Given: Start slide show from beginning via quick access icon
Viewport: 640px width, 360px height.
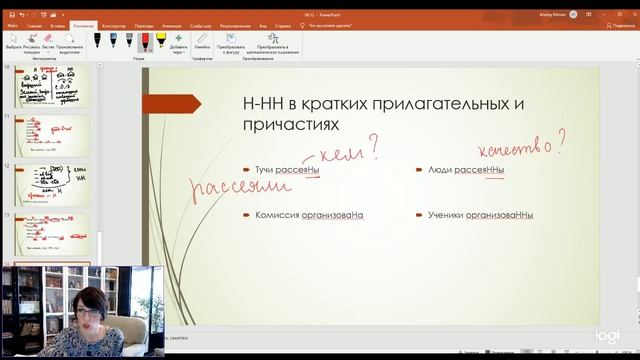Looking at the screenshot, I should coord(44,15).
